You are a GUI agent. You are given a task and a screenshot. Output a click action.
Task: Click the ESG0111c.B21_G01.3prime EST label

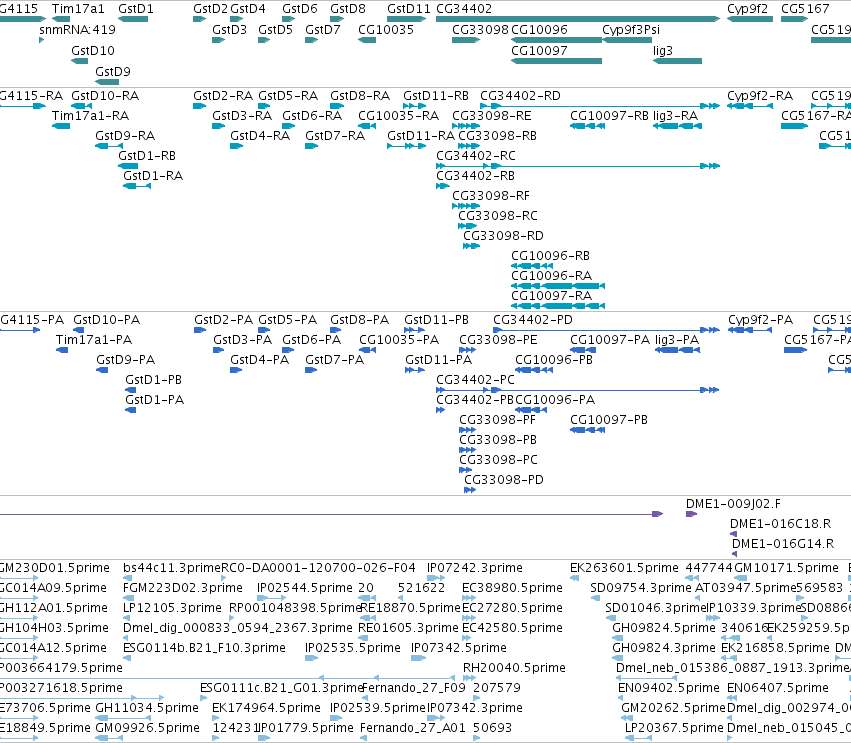[x=282, y=688]
